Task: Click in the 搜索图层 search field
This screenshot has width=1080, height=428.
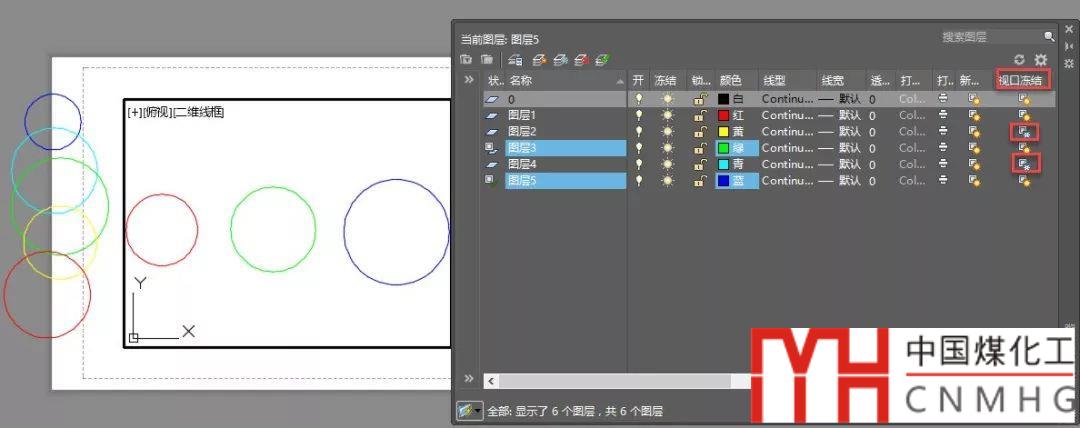Action: [x=990, y=37]
